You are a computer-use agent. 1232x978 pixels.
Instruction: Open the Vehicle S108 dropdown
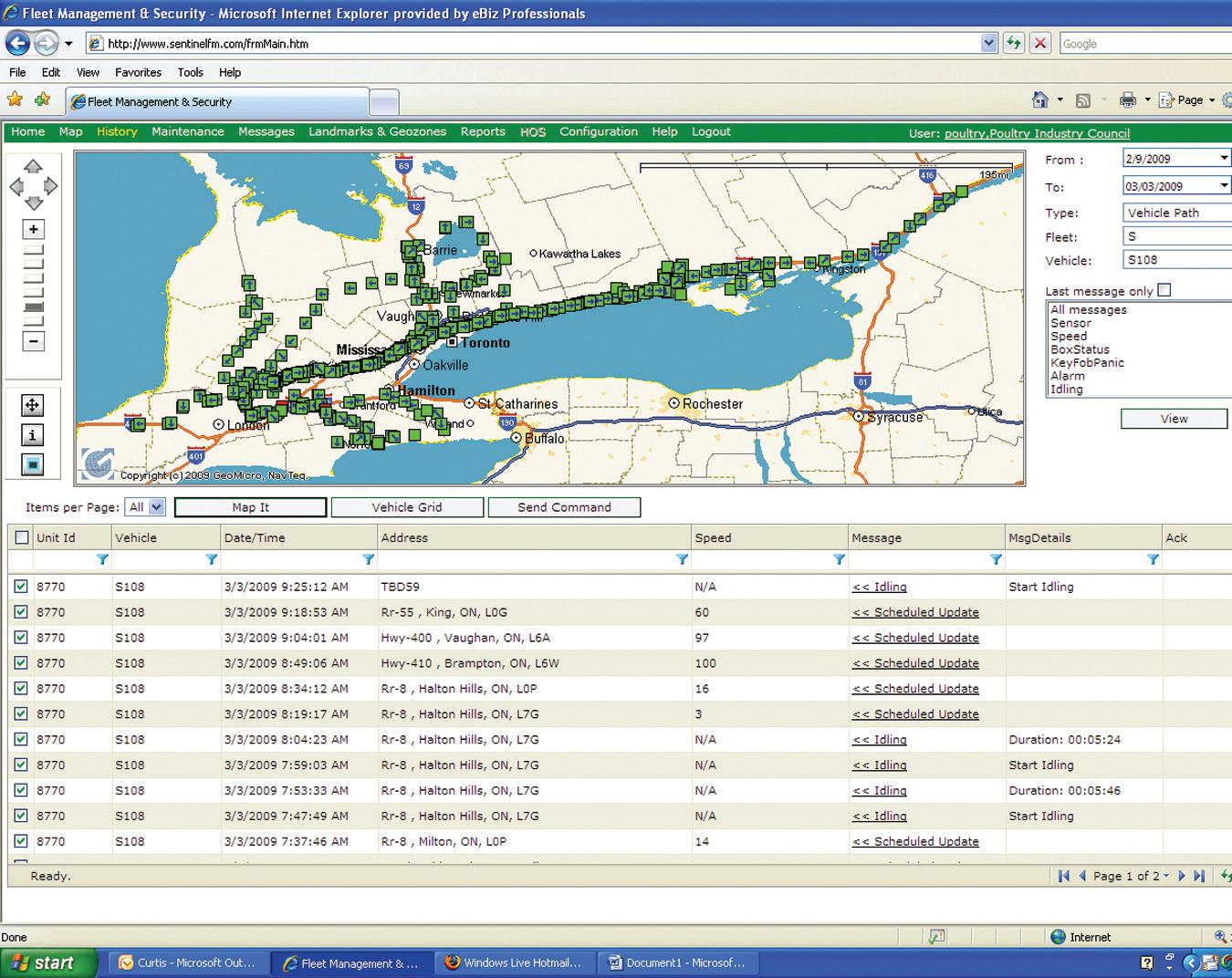click(x=1177, y=260)
